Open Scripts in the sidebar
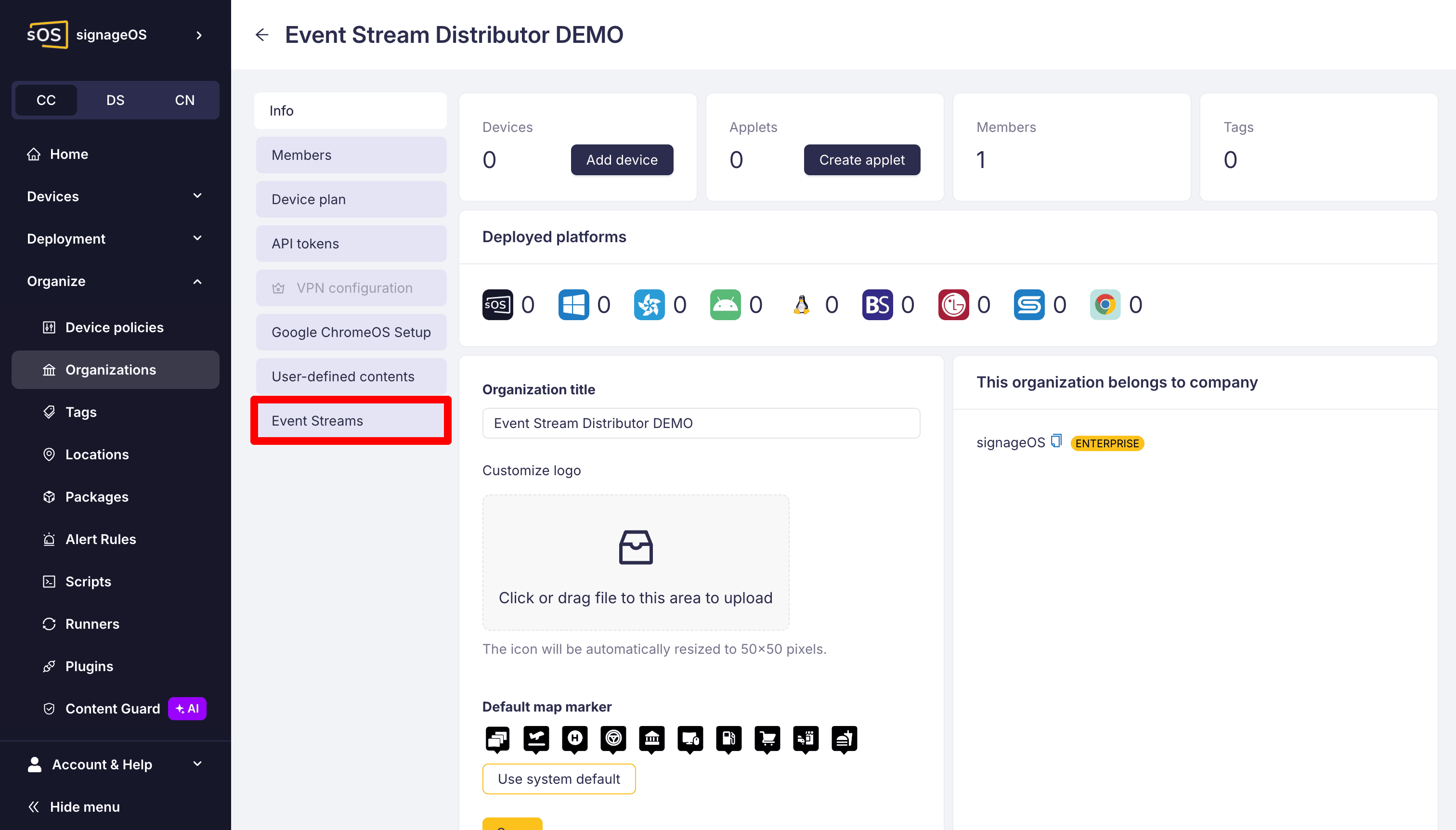The width and height of the screenshot is (1456, 830). (x=115, y=582)
